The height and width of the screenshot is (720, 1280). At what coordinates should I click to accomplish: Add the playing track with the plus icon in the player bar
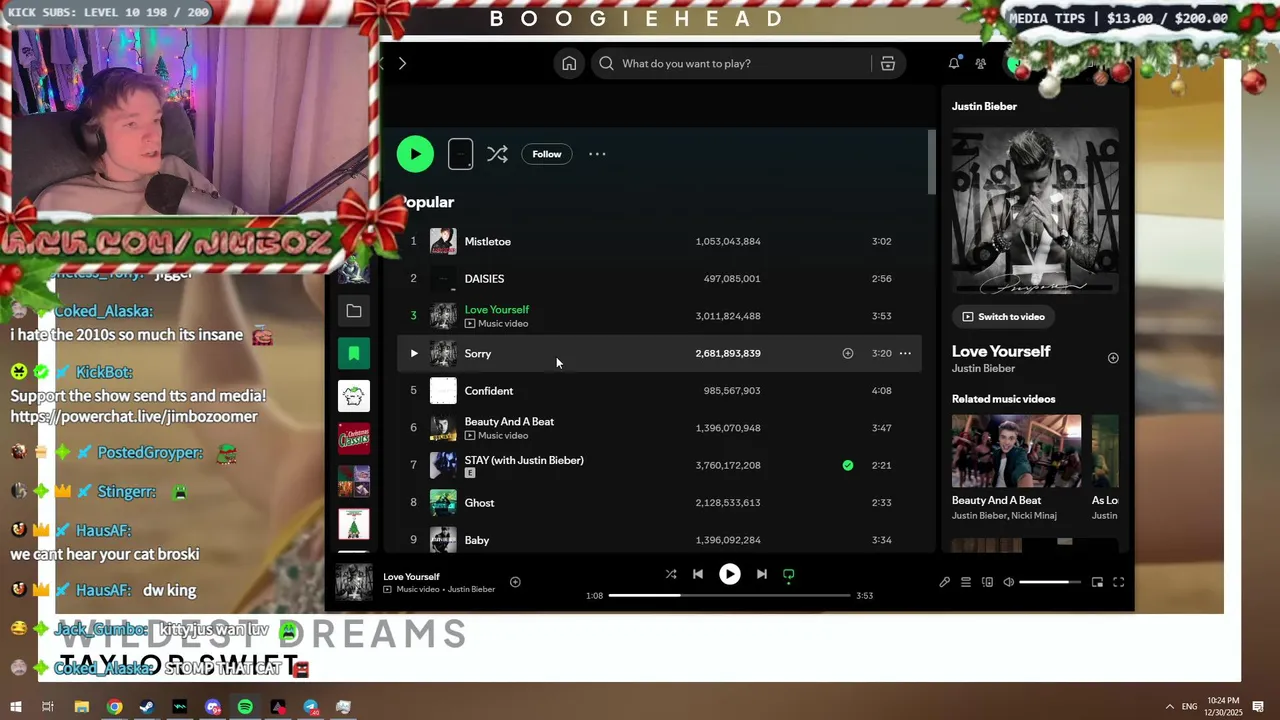click(x=515, y=582)
